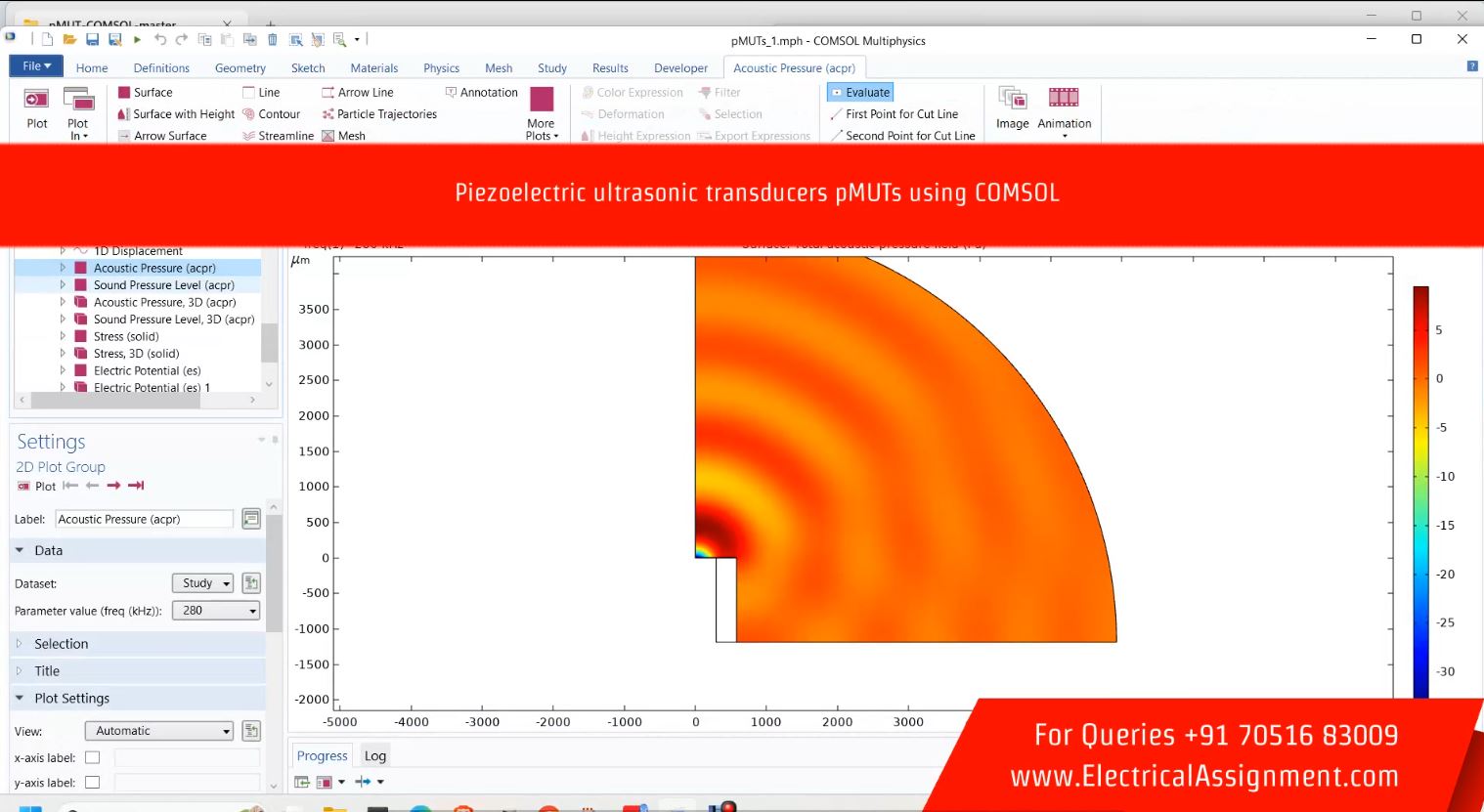The image size is (1484, 812).
Task: Enable the x-axis label checkbox
Action: click(92, 757)
